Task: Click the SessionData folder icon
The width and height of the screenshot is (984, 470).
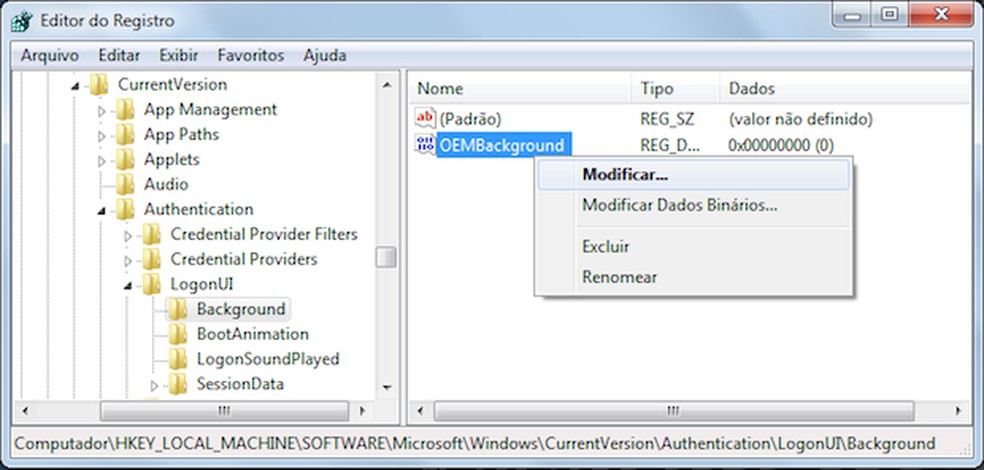Action: pos(178,383)
